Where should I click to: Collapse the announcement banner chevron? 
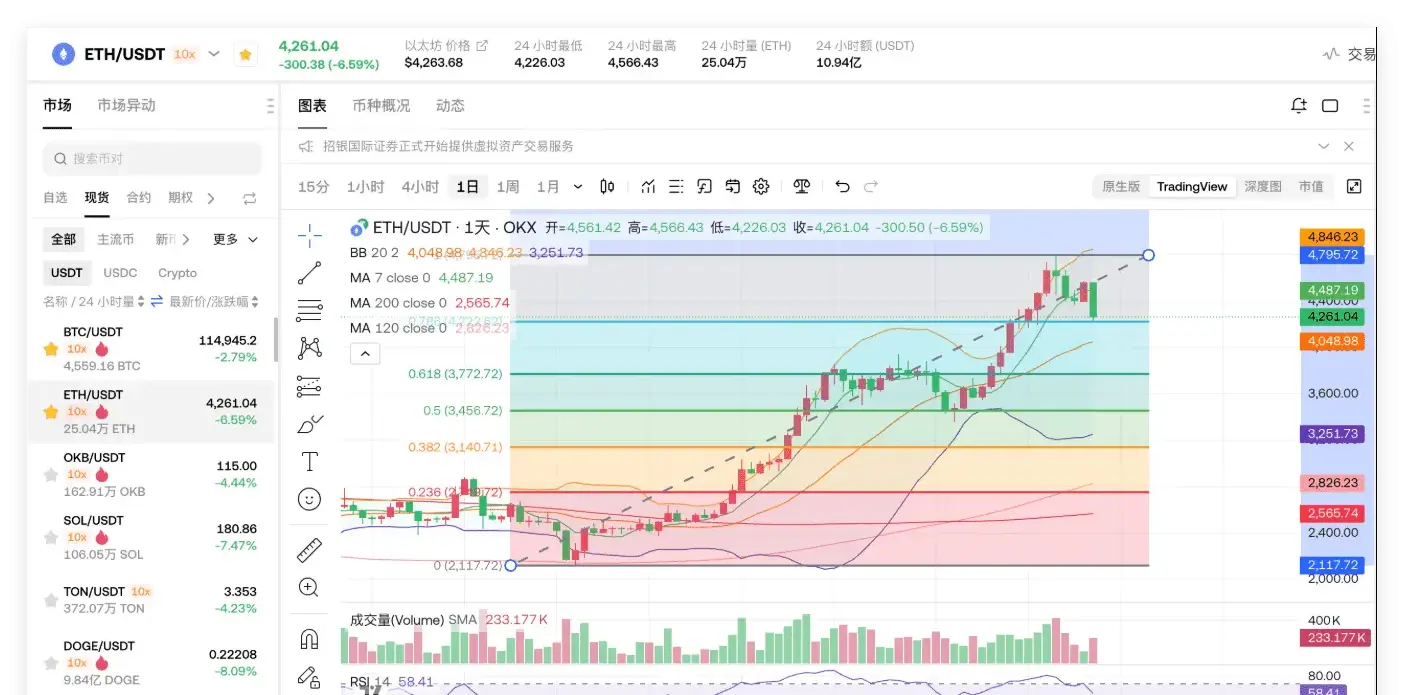click(x=1324, y=146)
